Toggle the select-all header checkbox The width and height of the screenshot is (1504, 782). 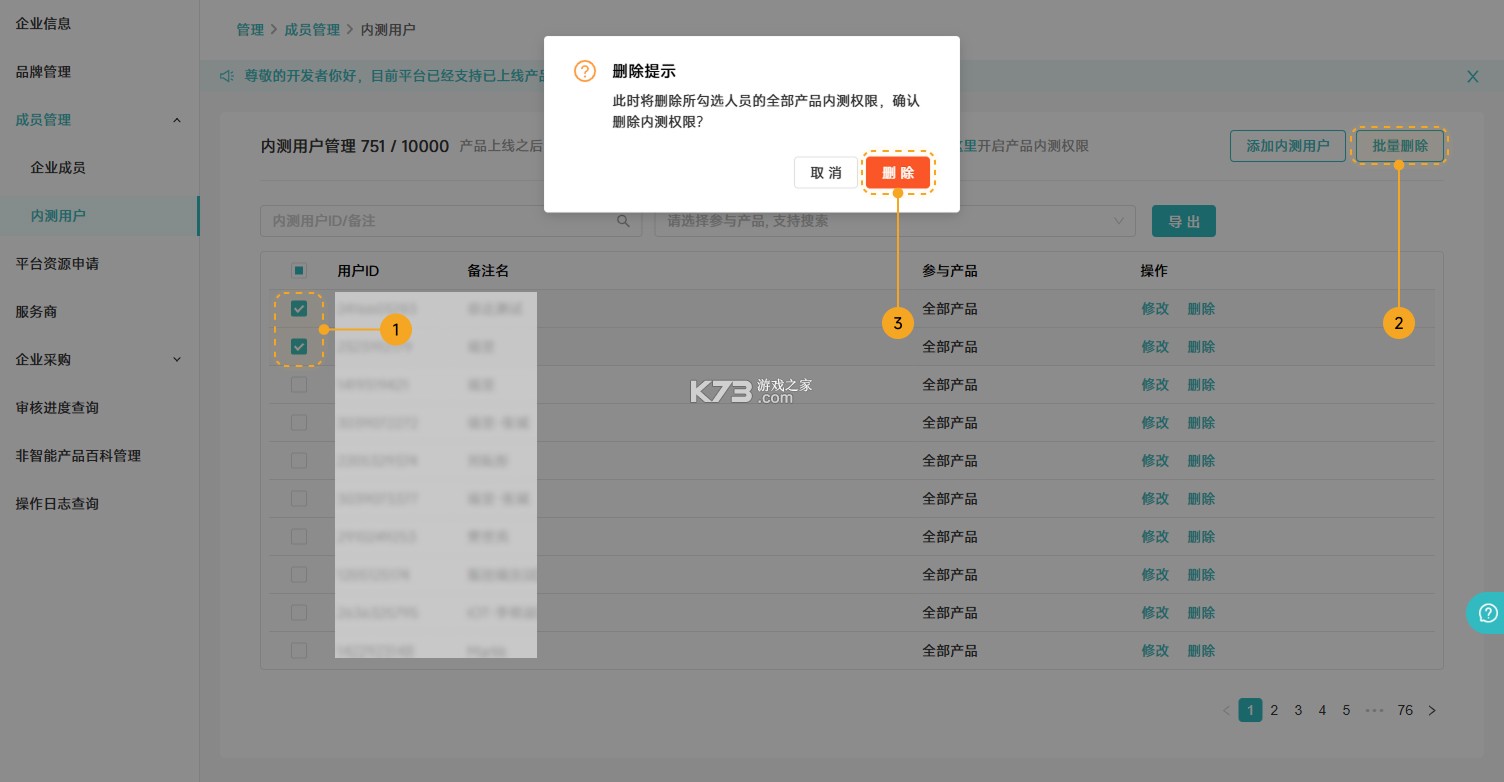pyautogui.click(x=299, y=270)
